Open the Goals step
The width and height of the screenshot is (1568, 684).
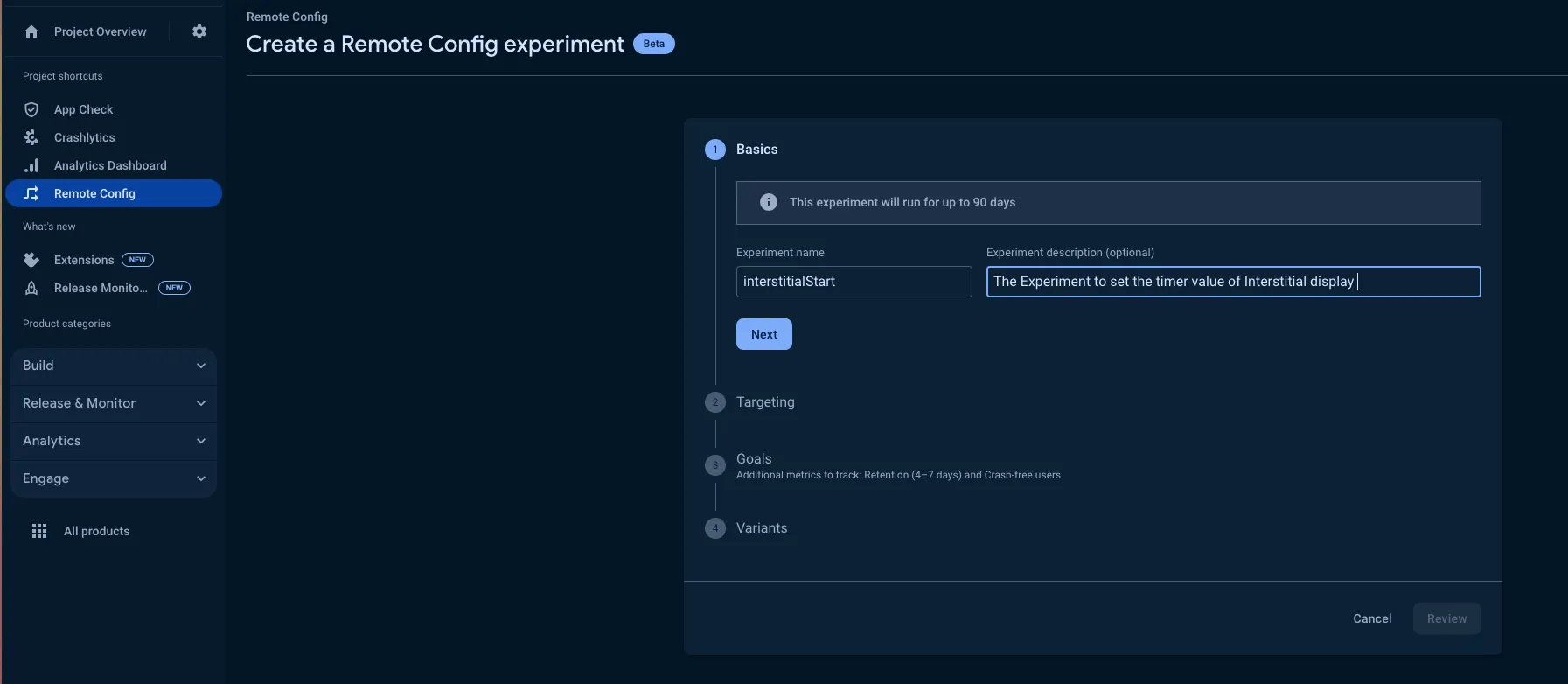coord(754,459)
